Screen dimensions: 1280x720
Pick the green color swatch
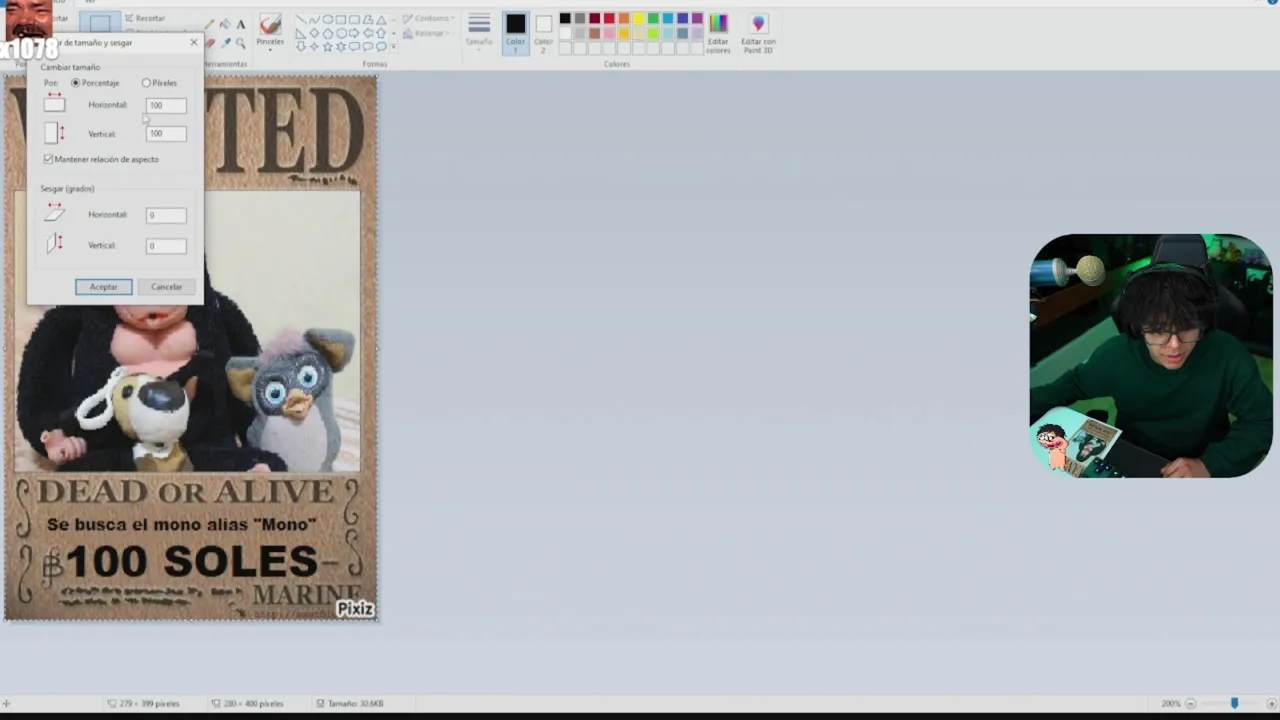[653, 18]
